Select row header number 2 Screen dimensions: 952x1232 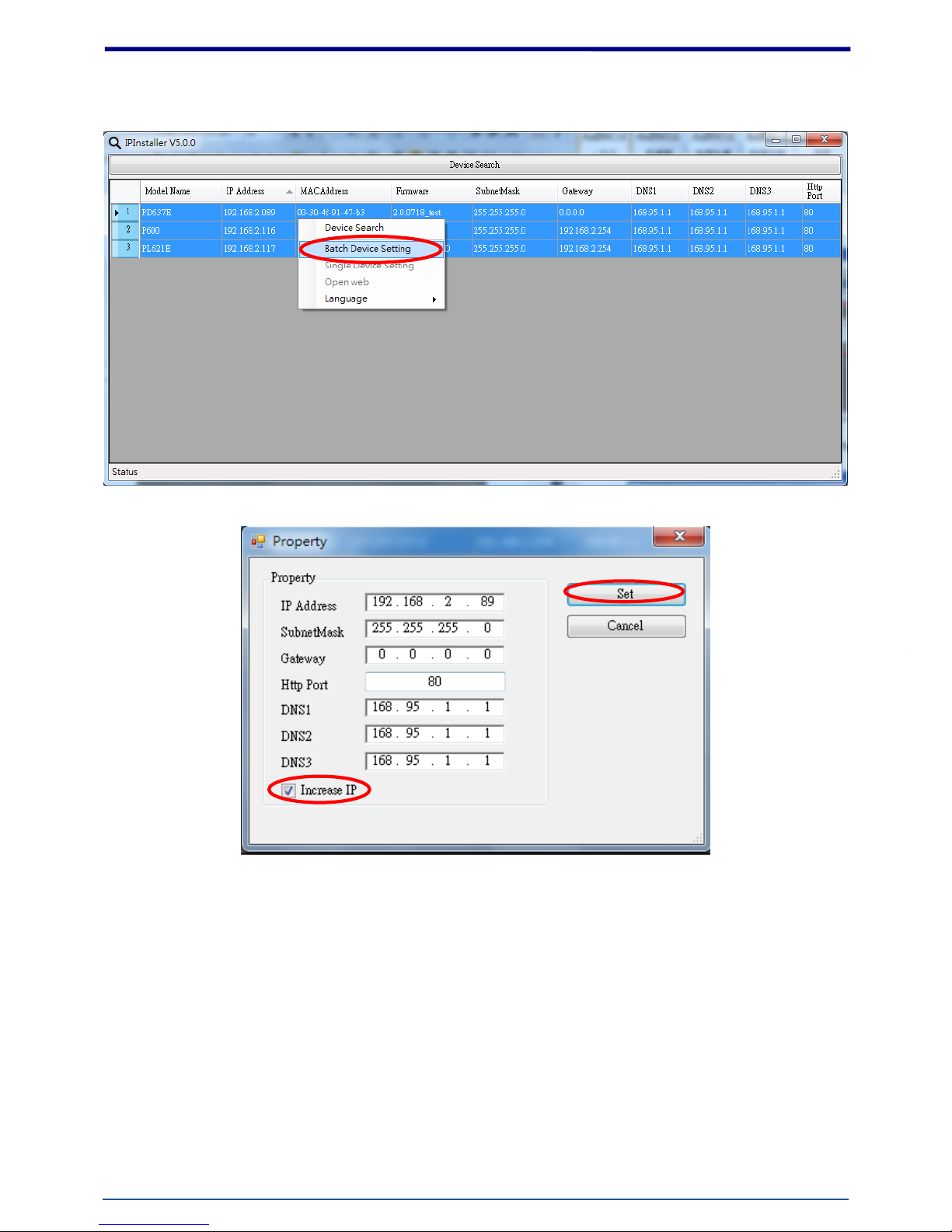(x=124, y=230)
